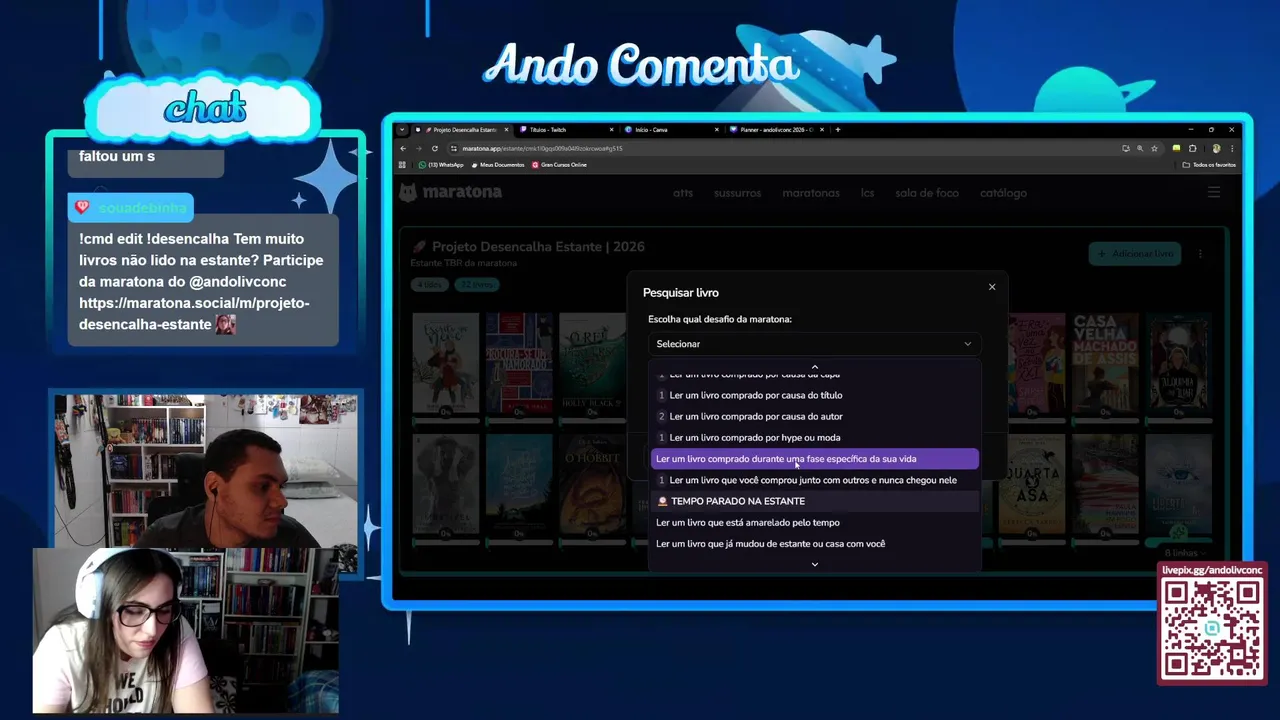Screen dimensions: 1280x720
Task: Click the maratona cat logo
Action: tap(408, 192)
